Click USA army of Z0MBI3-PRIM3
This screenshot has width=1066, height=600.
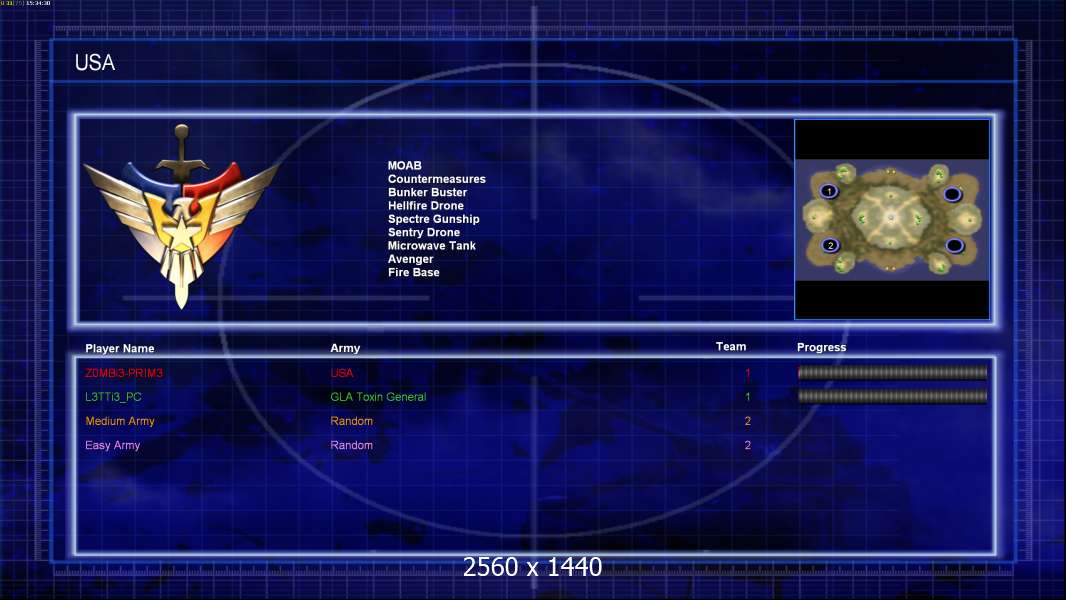341,373
